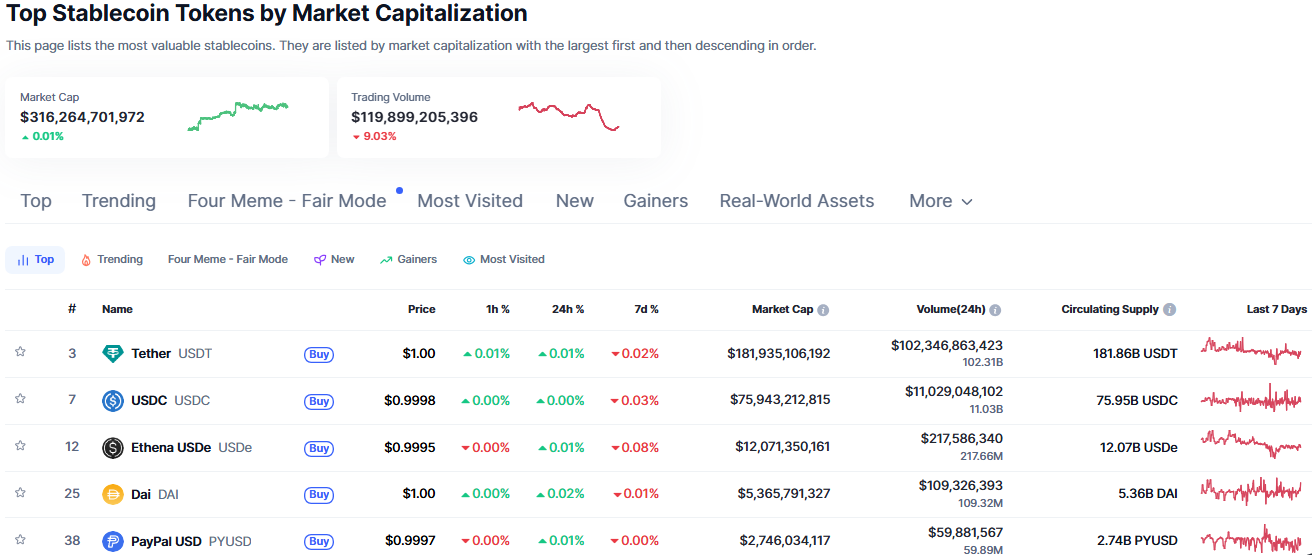Star Tether to add to watchlist
Image resolution: width=1312 pixels, height=555 pixels.
[20, 352]
